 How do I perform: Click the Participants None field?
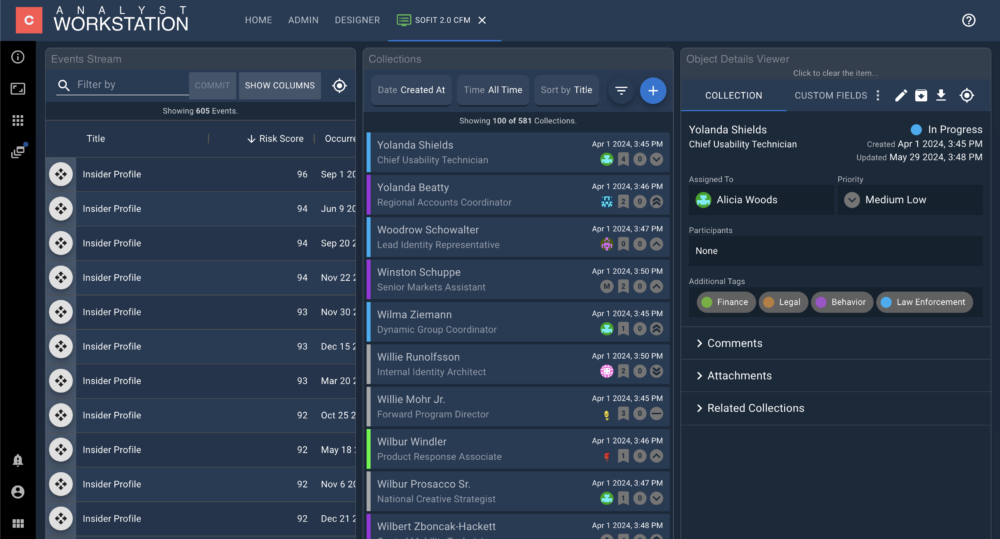(x=835, y=251)
